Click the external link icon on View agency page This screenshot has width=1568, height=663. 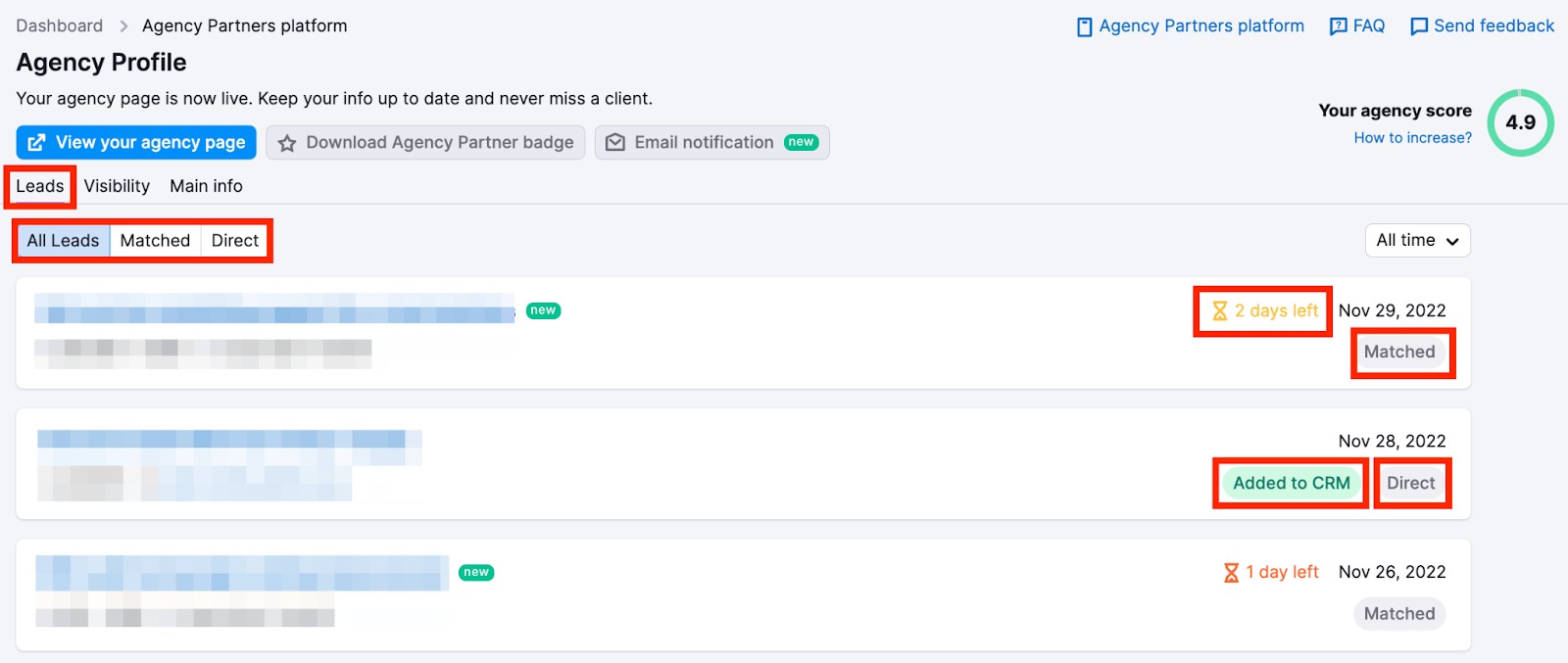[x=36, y=143]
